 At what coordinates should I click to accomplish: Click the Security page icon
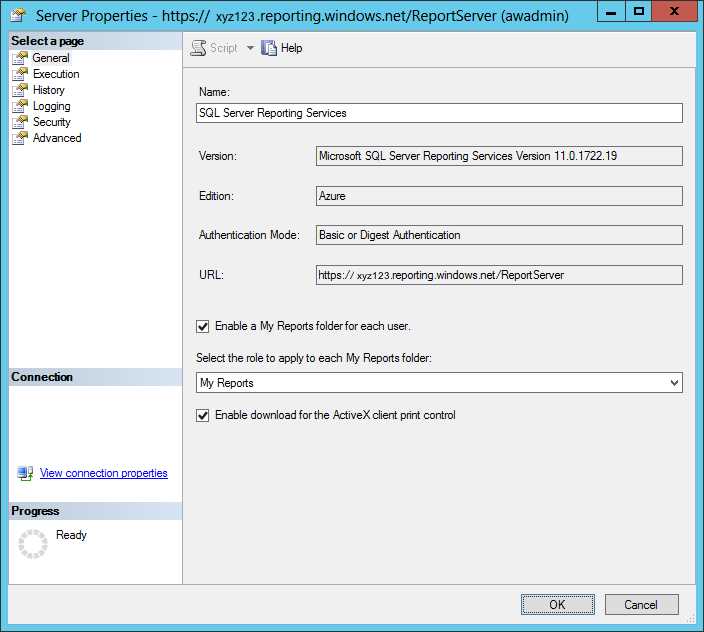(20, 122)
